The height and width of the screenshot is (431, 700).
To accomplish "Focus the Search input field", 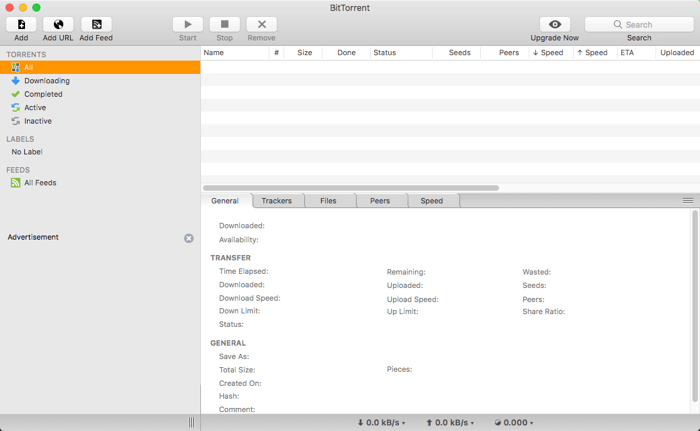I will (x=639, y=25).
